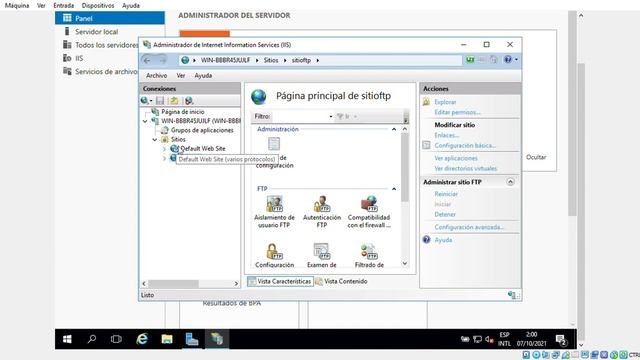This screenshot has width=640, height=360.
Task: Click the IIS back navigation arrow
Action: coord(147,60)
